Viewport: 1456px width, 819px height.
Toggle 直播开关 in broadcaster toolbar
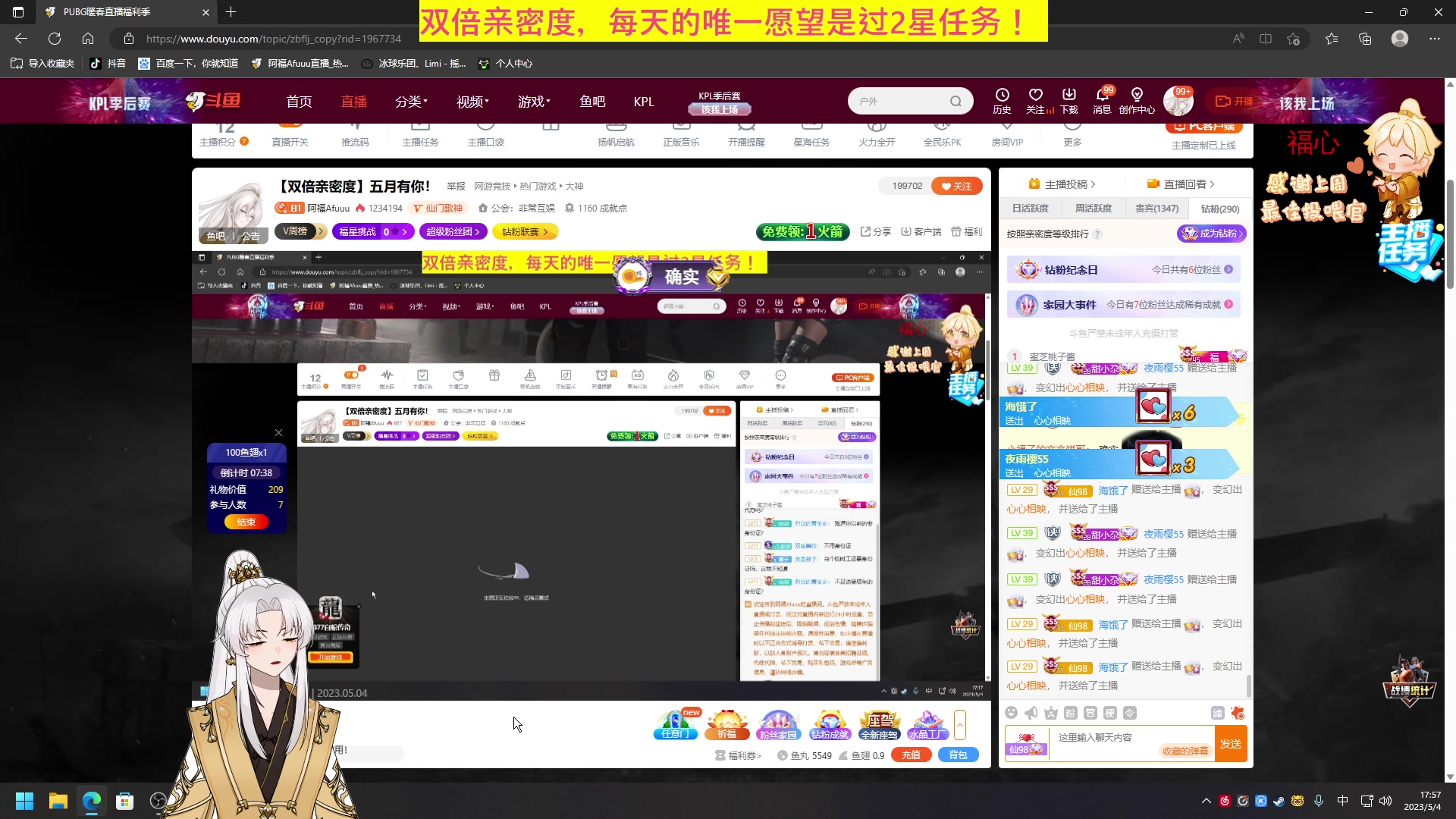pyautogui.click(x=290, y=136)
